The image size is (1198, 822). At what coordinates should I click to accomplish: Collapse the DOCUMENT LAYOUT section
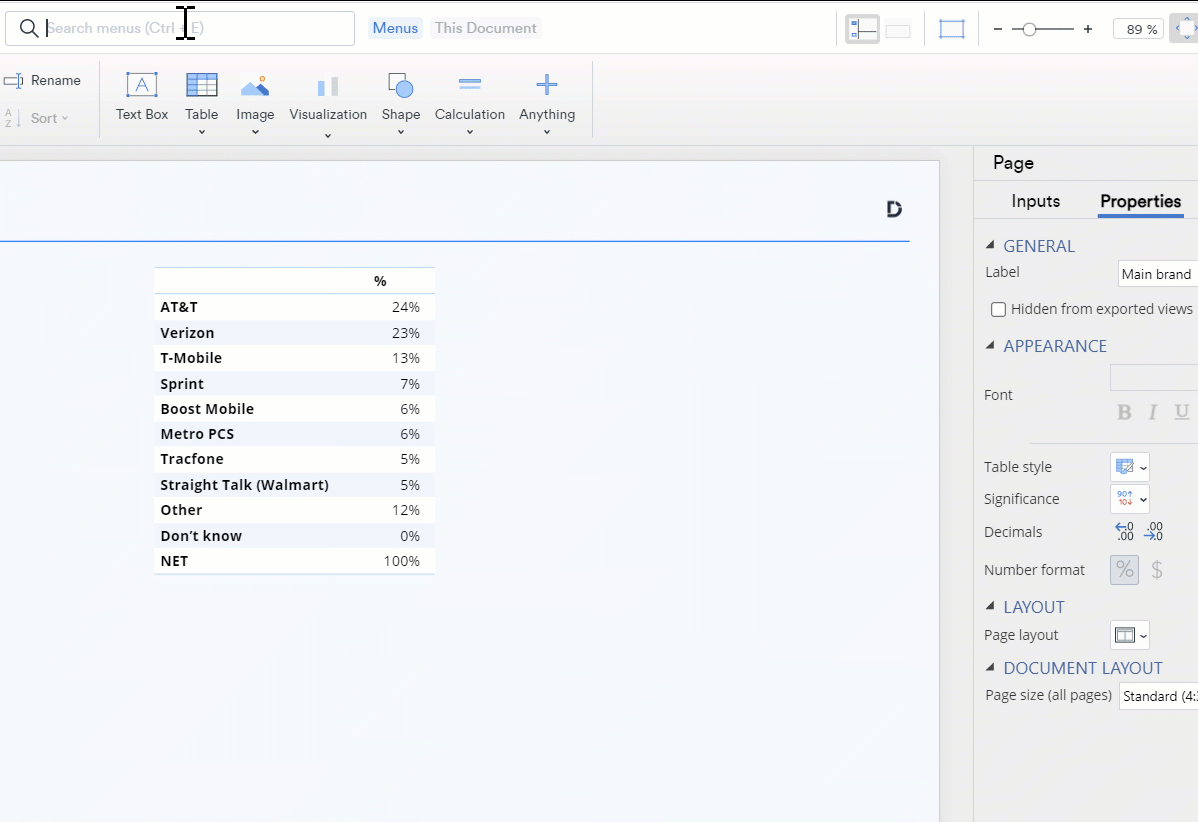click(990, 667)
